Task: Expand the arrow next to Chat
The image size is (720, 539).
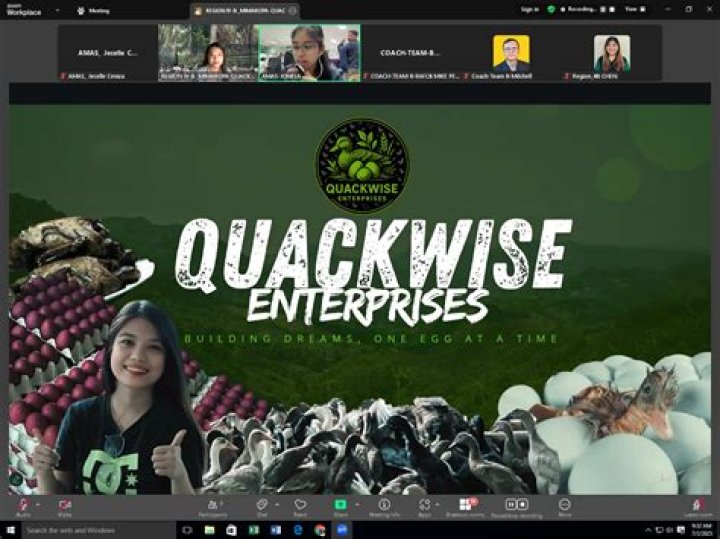Action: coord(276,501)
